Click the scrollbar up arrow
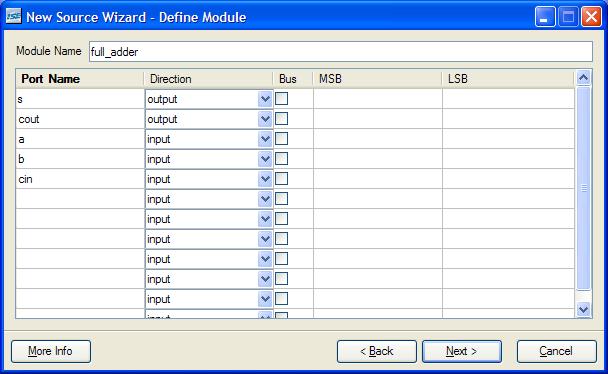 [x=583, y=78]
